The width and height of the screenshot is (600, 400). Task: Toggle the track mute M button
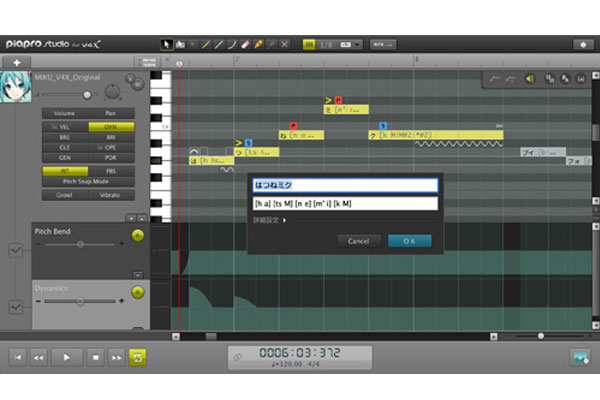point(138,84)
